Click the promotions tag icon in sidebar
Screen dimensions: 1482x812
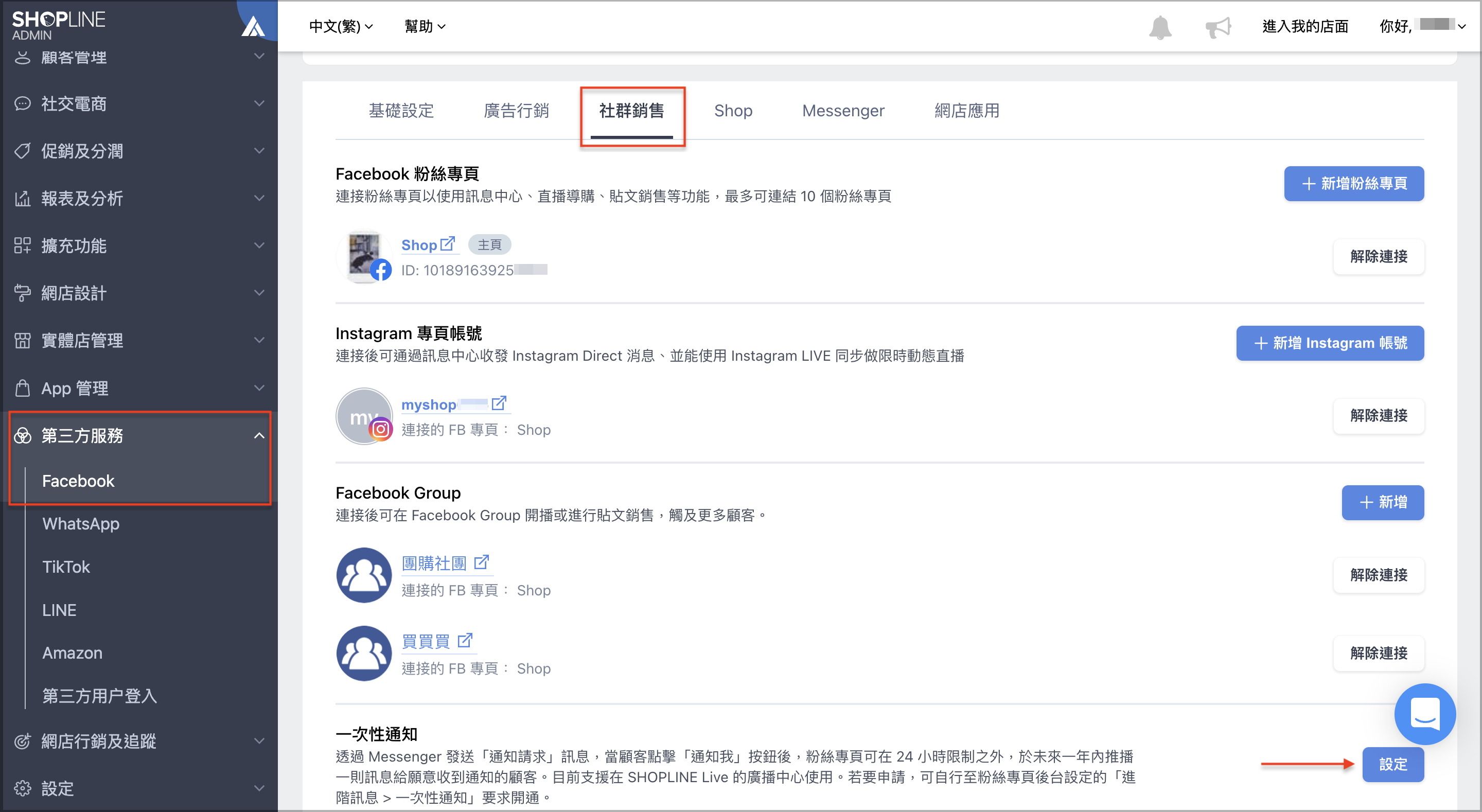23,151
